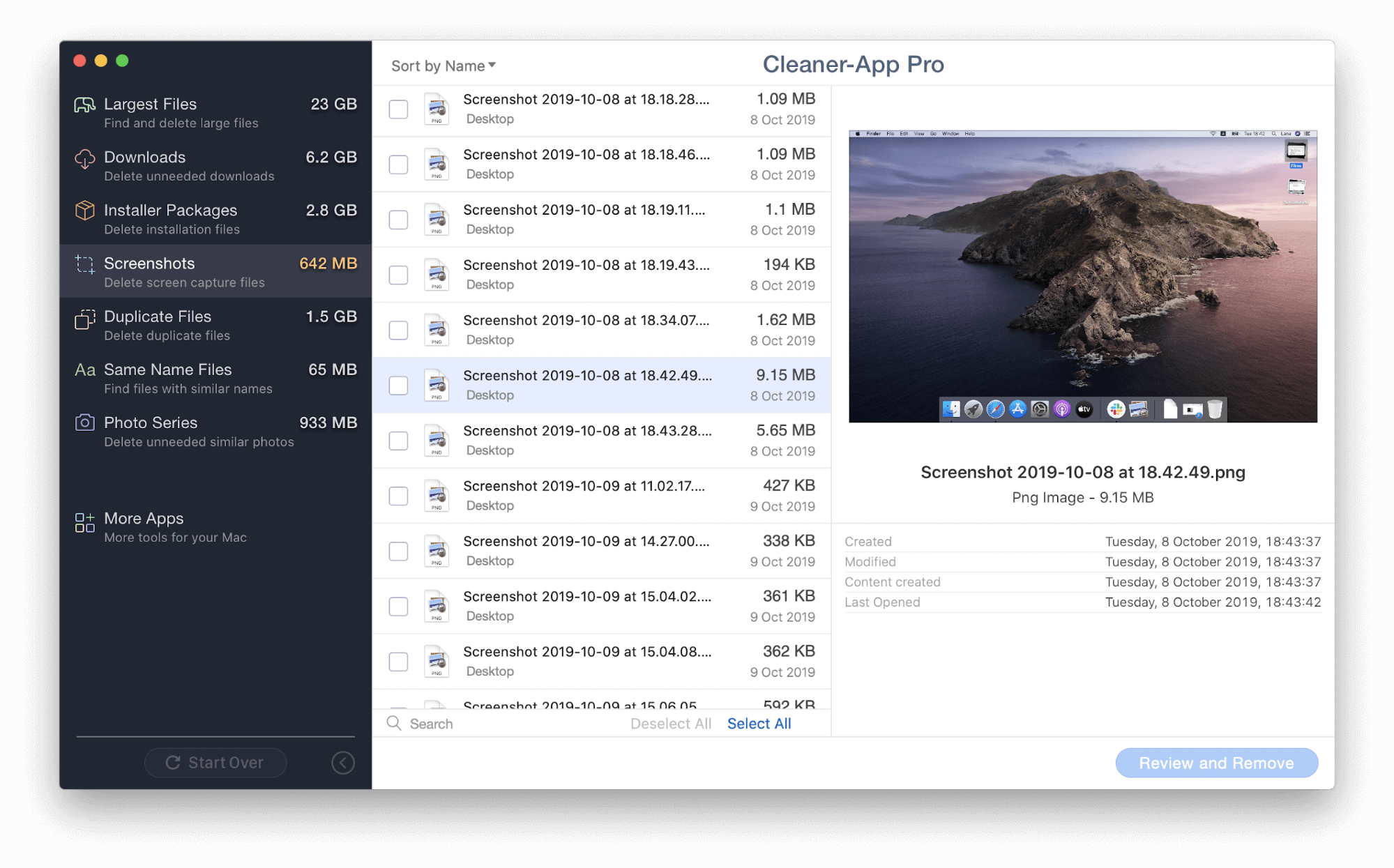Image resolution: width=1394 pixels, height=868 pixels.
Task: Open the Sort by Name dropdown
Action: (443, 66)
